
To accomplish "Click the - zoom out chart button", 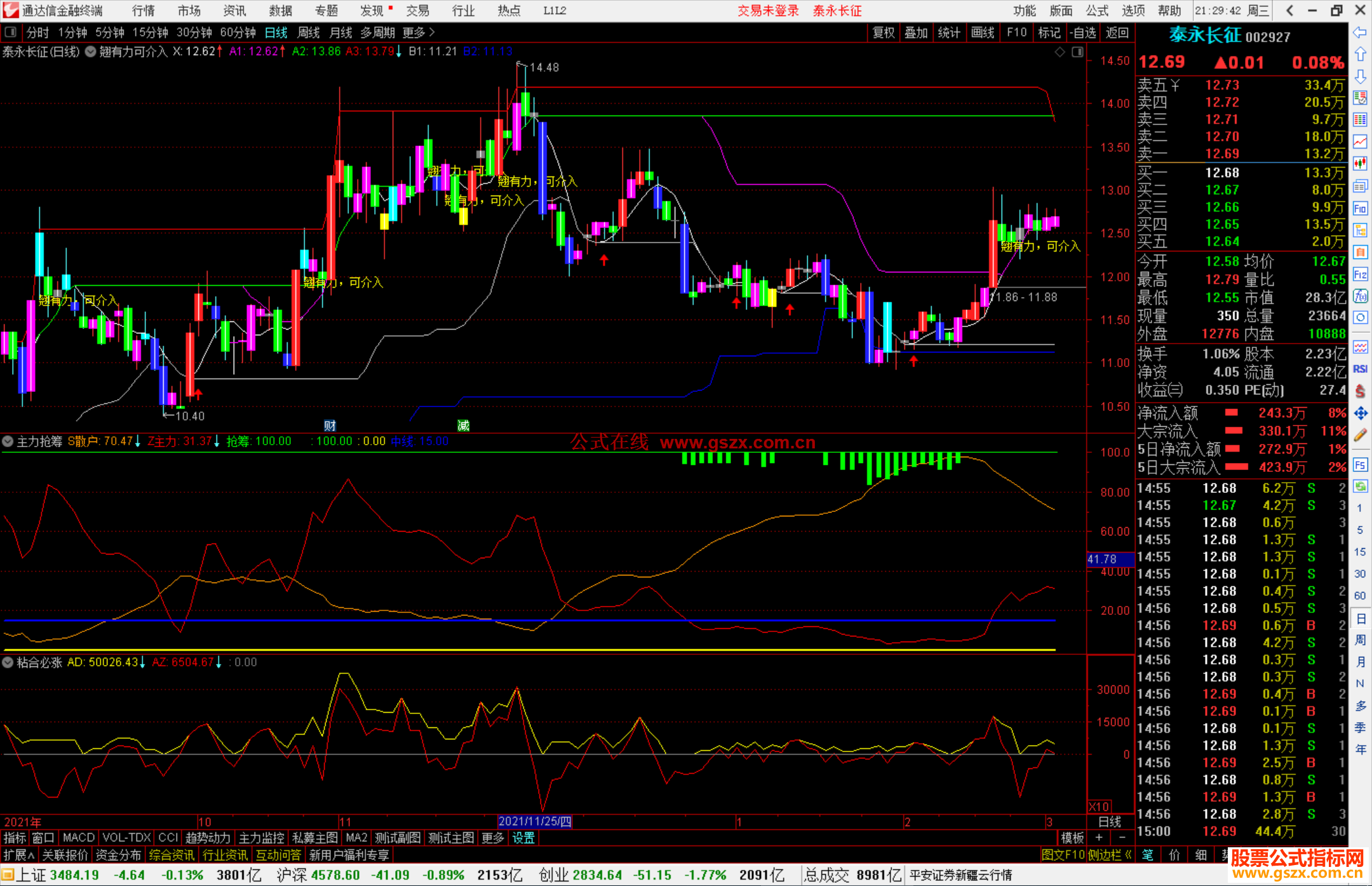I will [x=1123, y=838].
